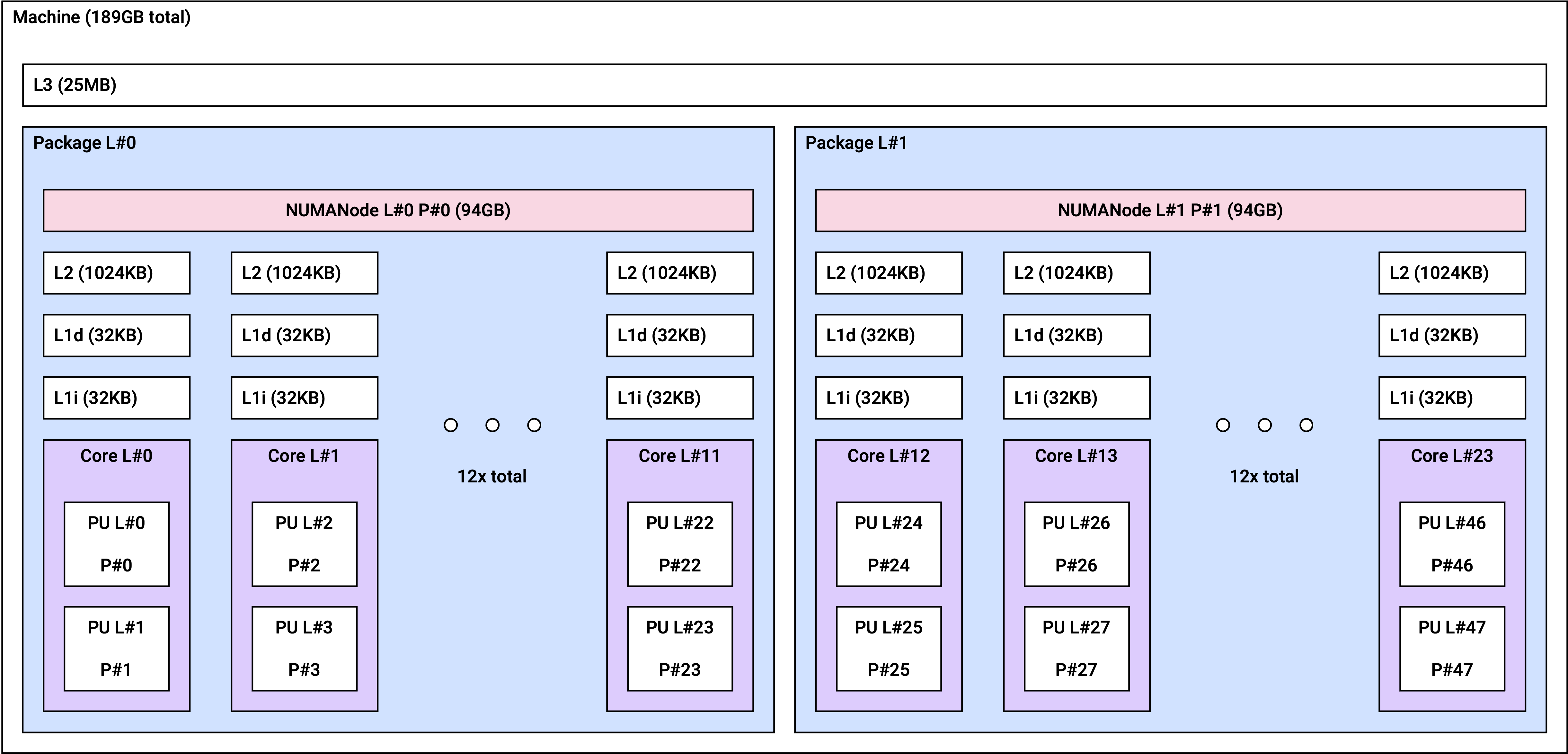Click the L2 (1024KB) box above Core L#23
The width and height of the screenshot is (1568, 754).
pyautogui.click(x=1452, y=274)
